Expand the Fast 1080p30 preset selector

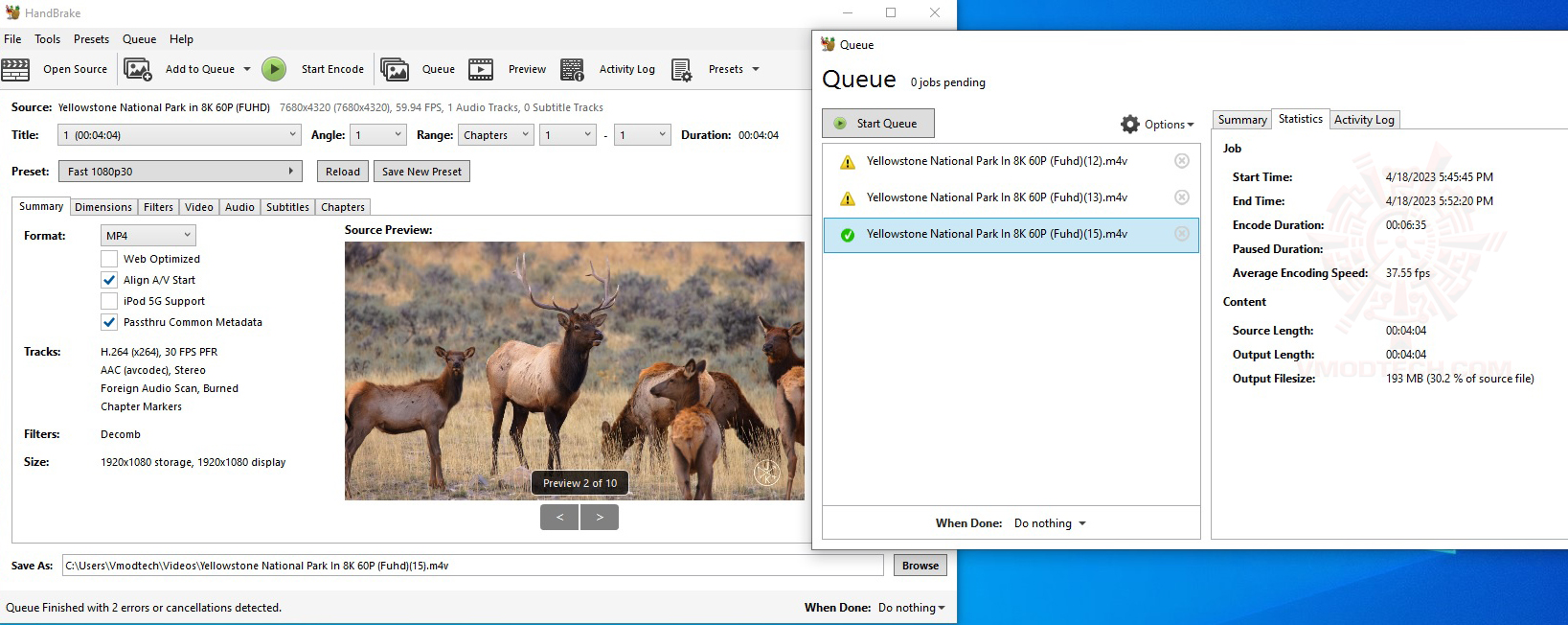pyautogui.click(x=180, y=172)
